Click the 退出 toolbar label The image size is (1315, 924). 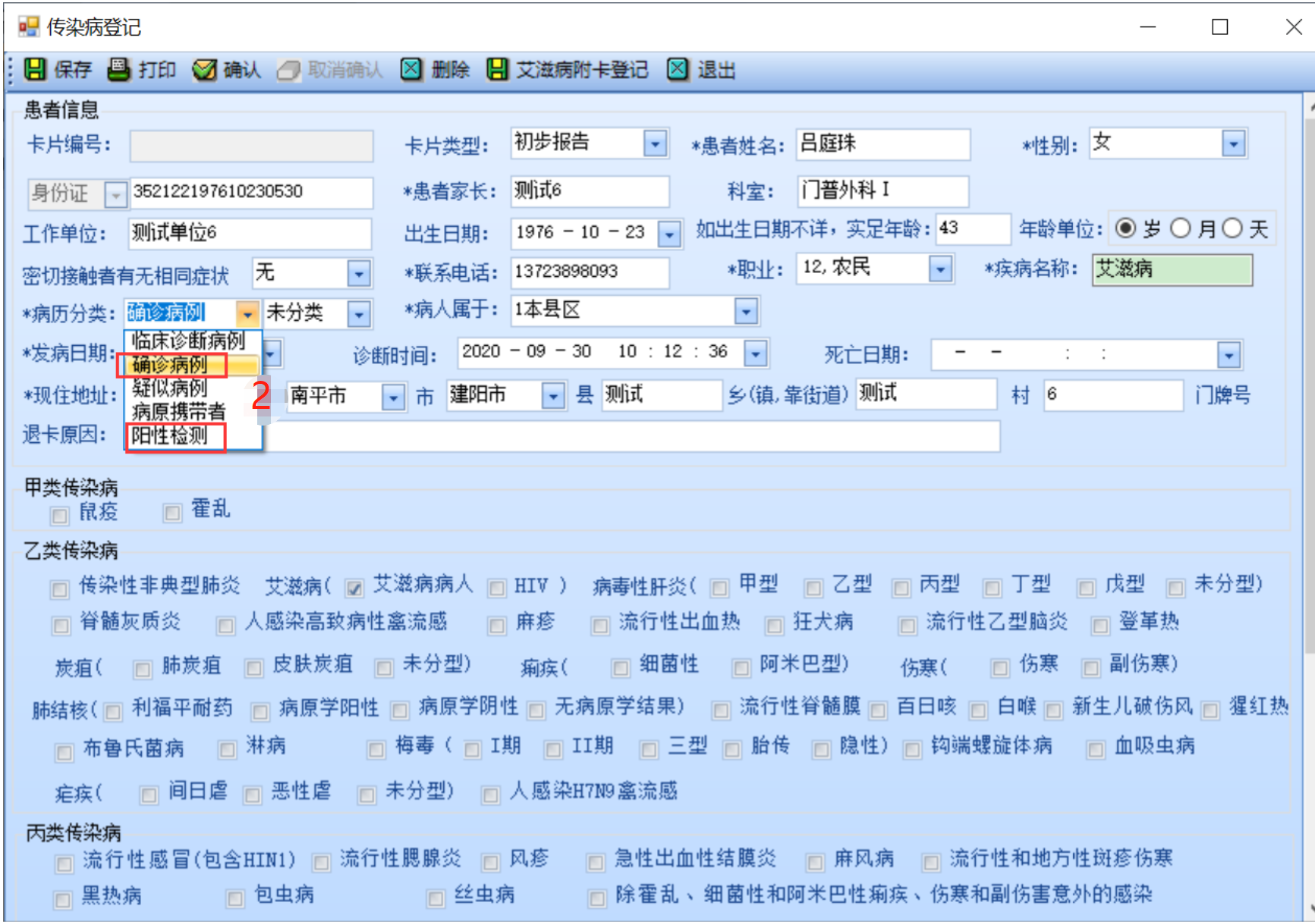click(x=716, y=71)
